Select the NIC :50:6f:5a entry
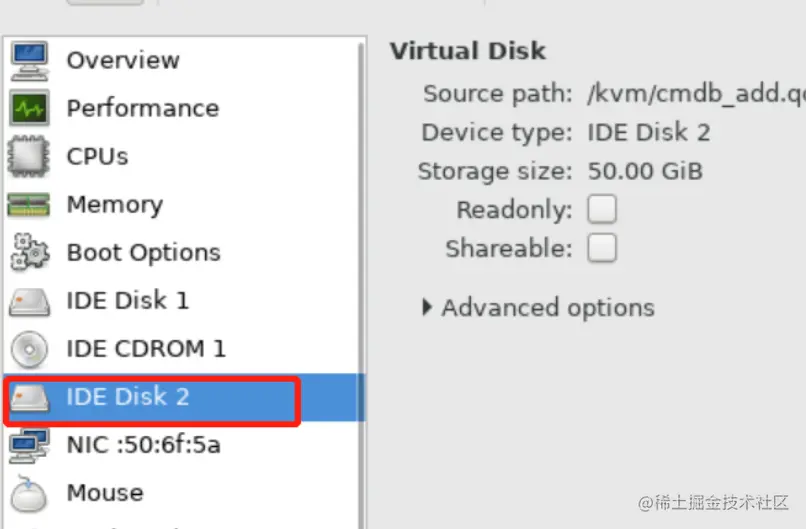 coord(143,445)
